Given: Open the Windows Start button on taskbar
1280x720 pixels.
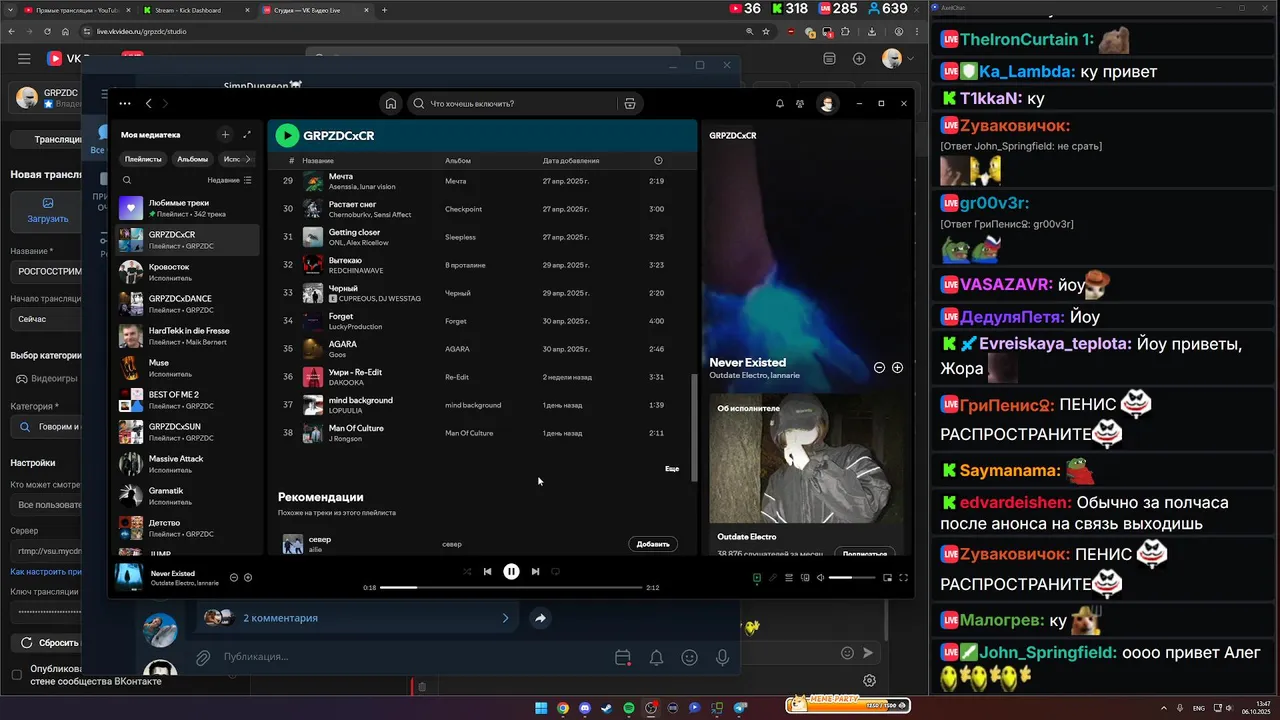Looking at the screenshot, I should tap(541, 708).
